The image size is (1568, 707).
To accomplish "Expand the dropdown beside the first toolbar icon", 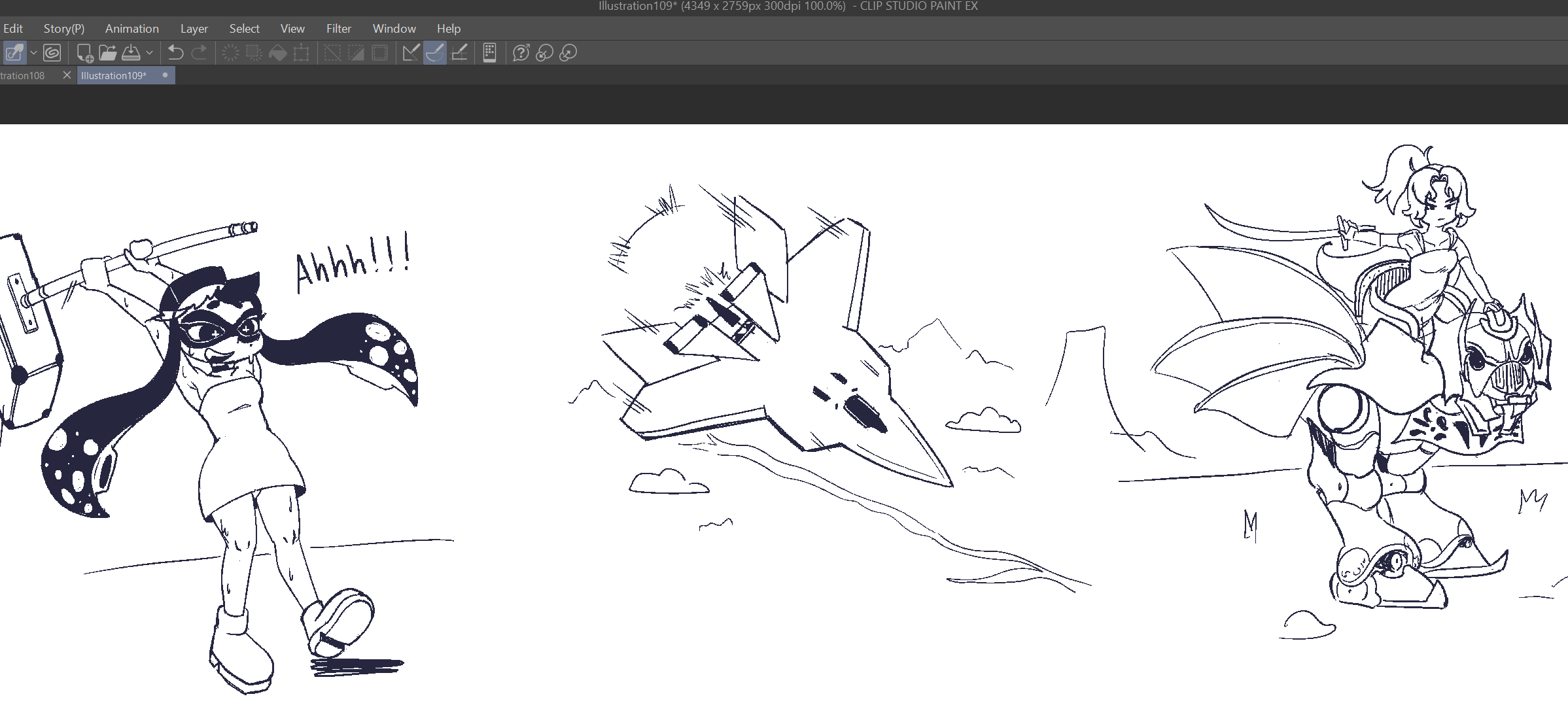I will [33, 53].
